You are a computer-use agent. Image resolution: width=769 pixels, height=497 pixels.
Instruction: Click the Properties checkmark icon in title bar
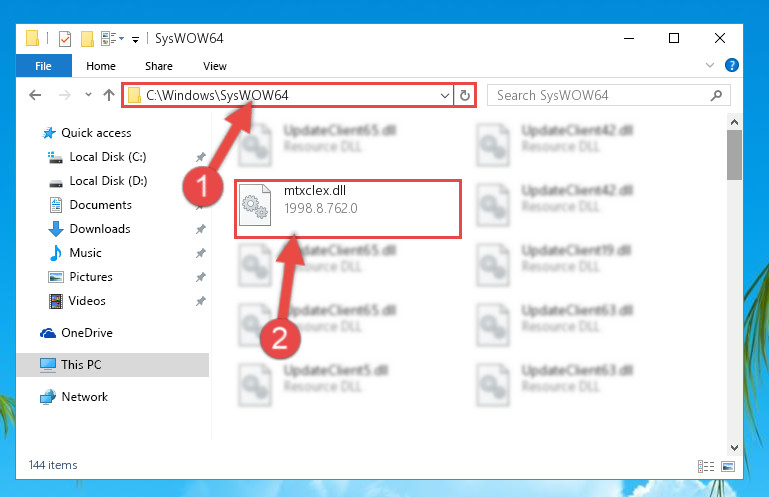point(64,38)
